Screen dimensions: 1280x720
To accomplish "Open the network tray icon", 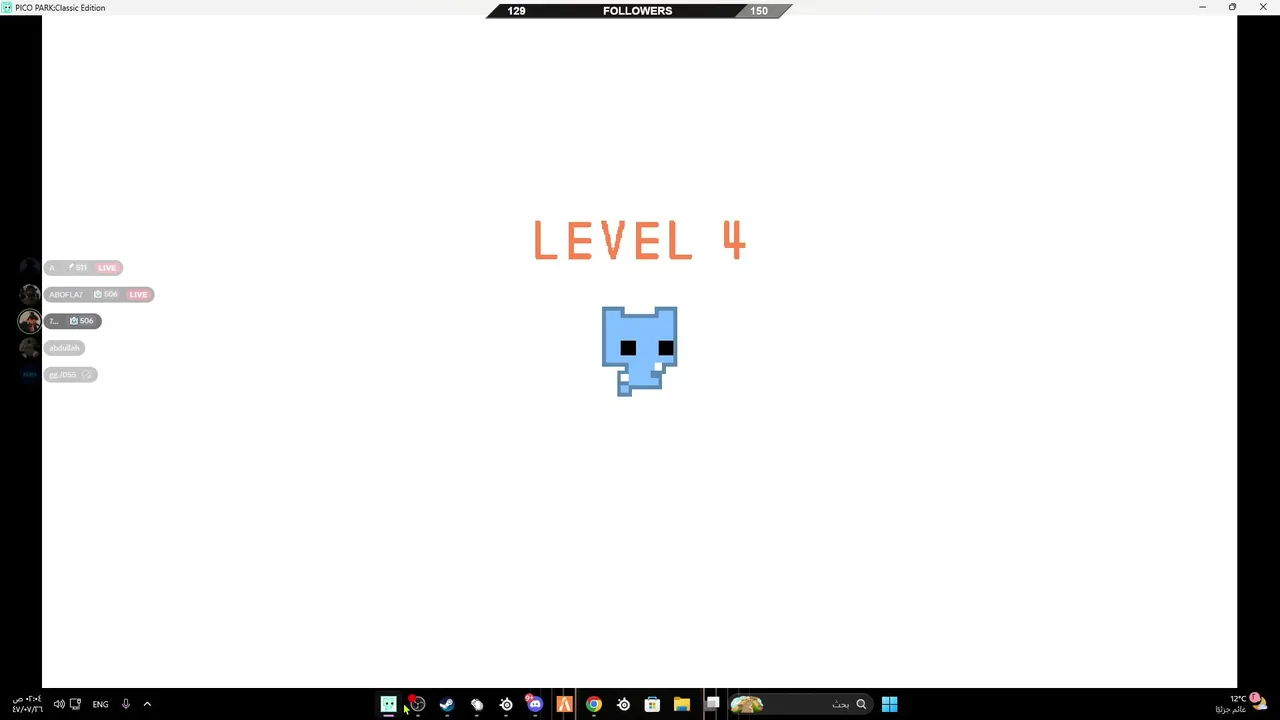I will (x=75, y=704).
